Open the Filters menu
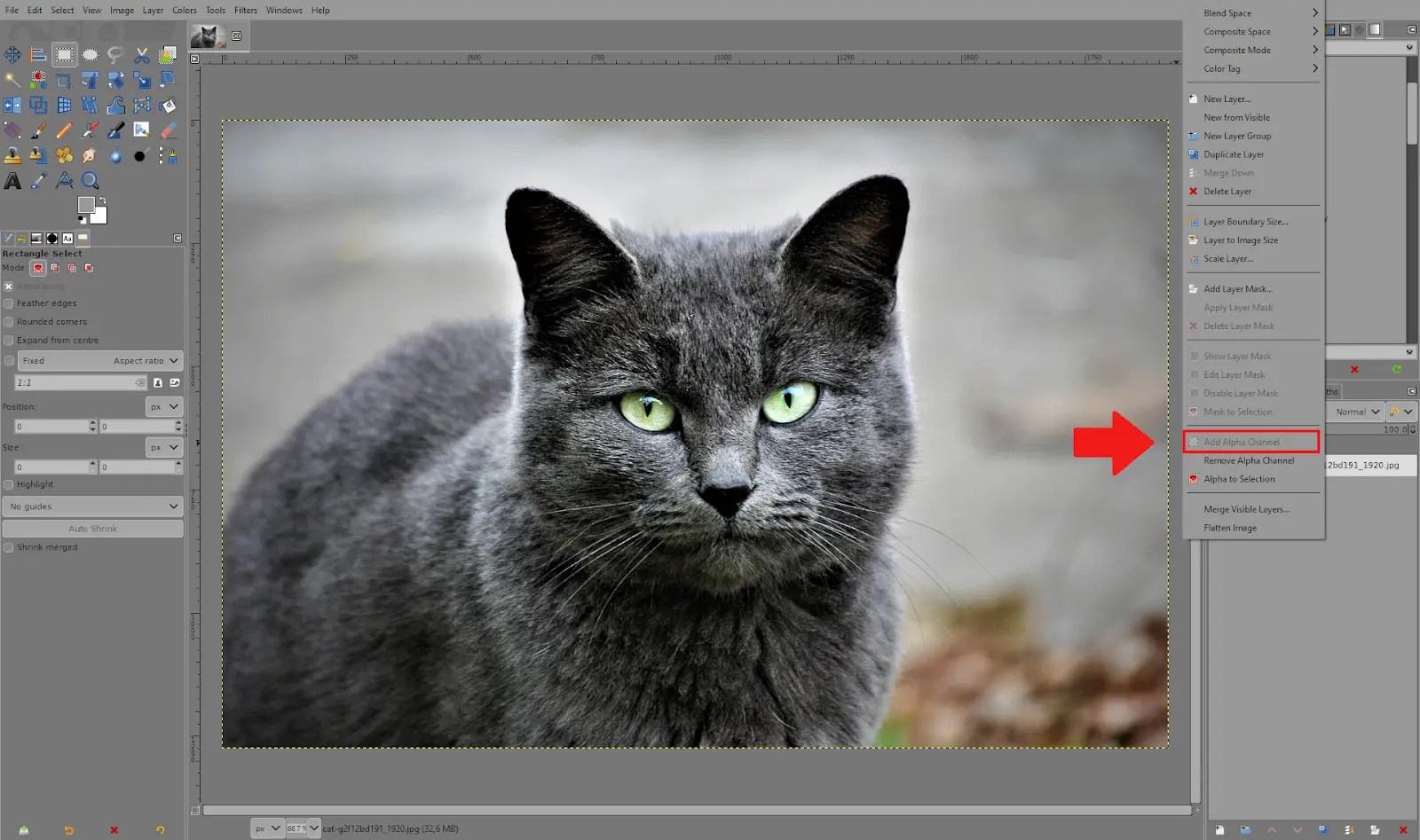The width and height of the screenshot is (1420, 840). [x=245, y=10]
